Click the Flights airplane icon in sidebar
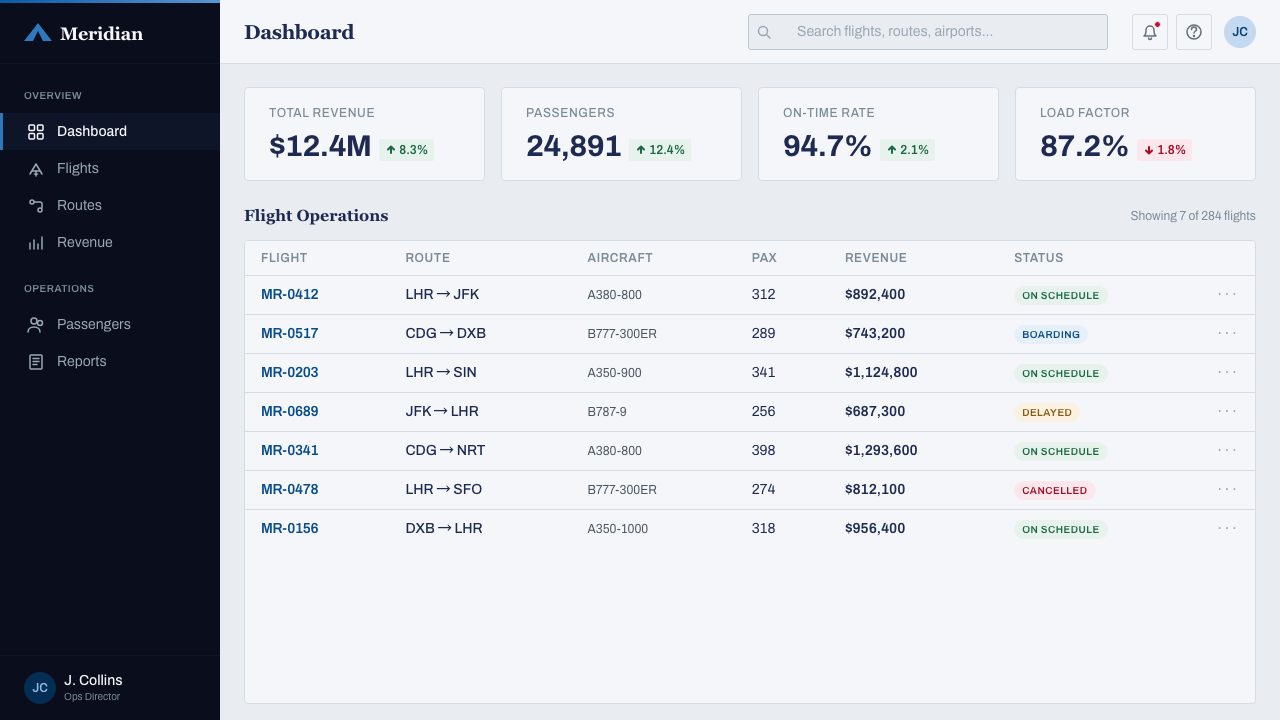The height and width of the screenshot is (720, 1280). point(36,169)
